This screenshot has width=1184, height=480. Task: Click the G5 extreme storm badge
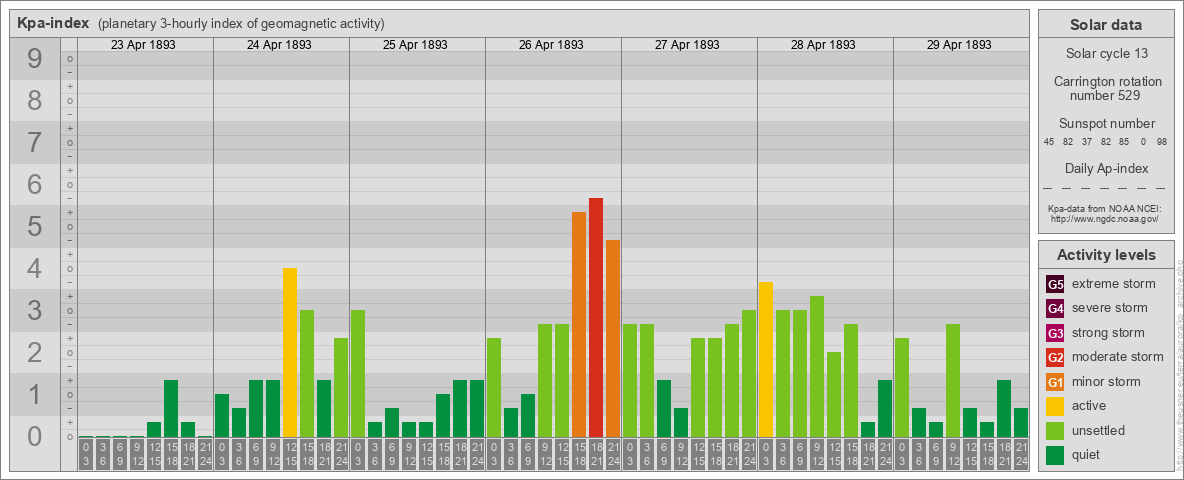coord(1055,284)
